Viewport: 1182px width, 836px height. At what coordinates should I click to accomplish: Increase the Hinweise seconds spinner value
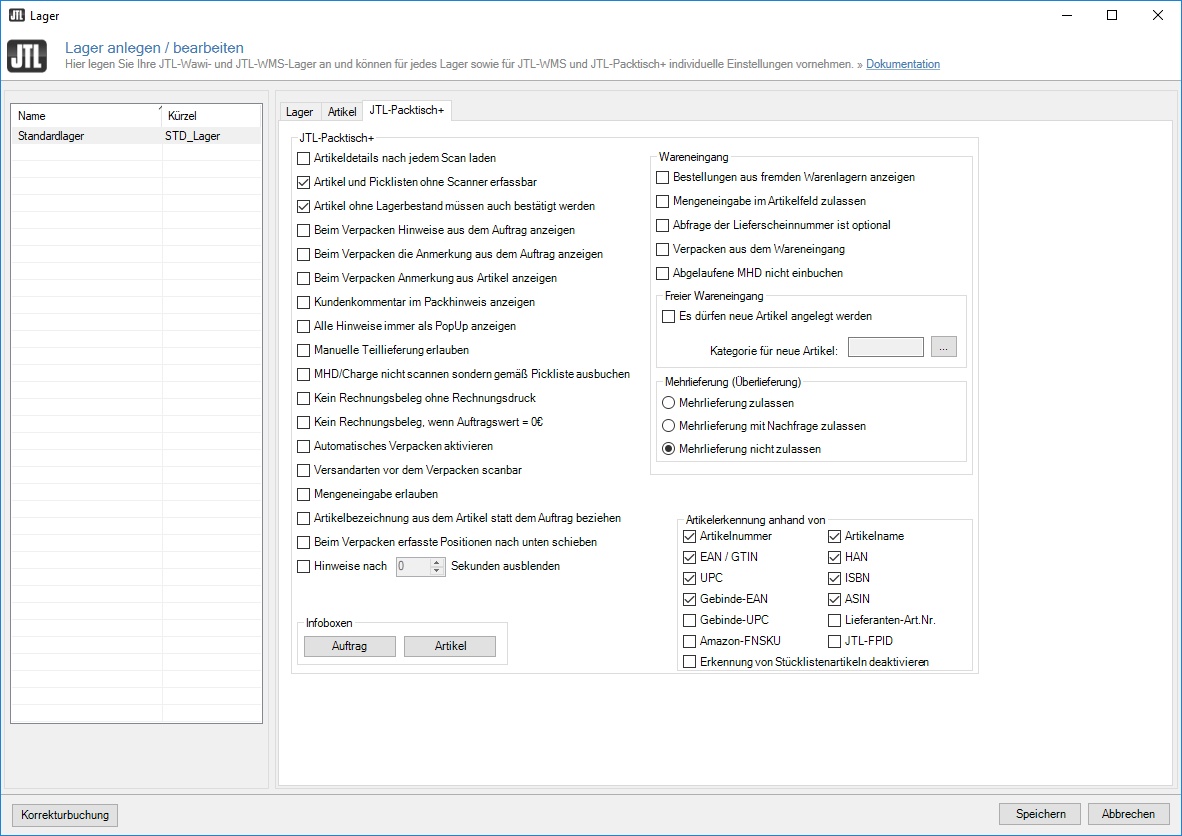[436, 561]
